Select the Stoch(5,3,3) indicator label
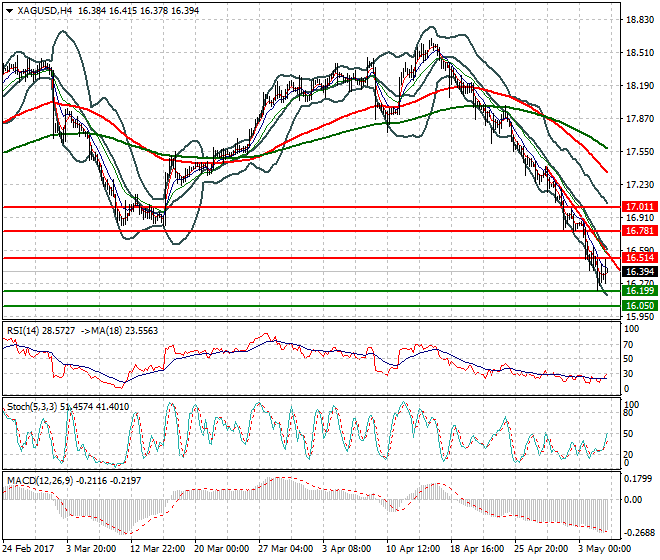 (x=32, y=407)
